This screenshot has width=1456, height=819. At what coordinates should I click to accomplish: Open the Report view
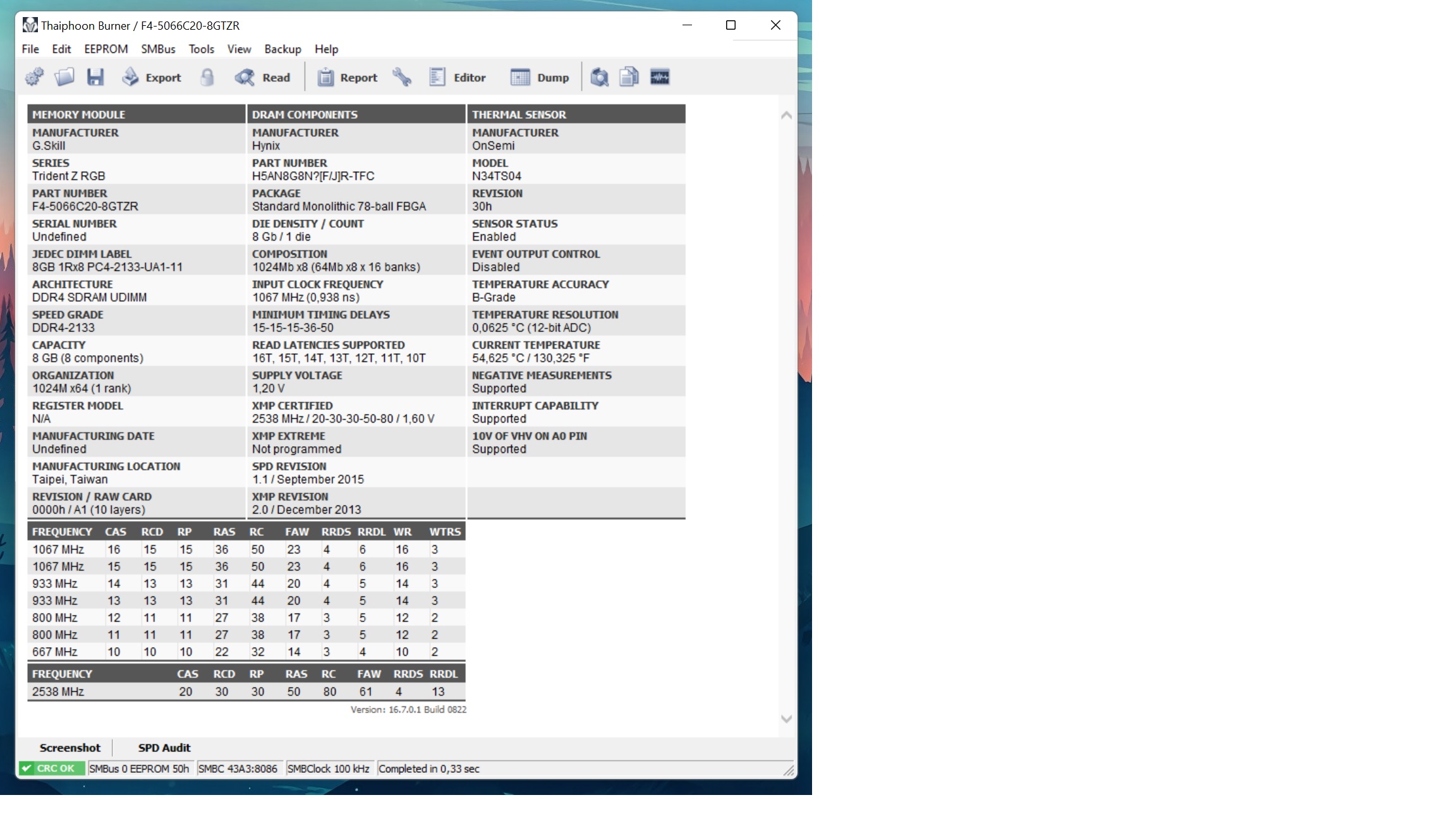point(348,77)
